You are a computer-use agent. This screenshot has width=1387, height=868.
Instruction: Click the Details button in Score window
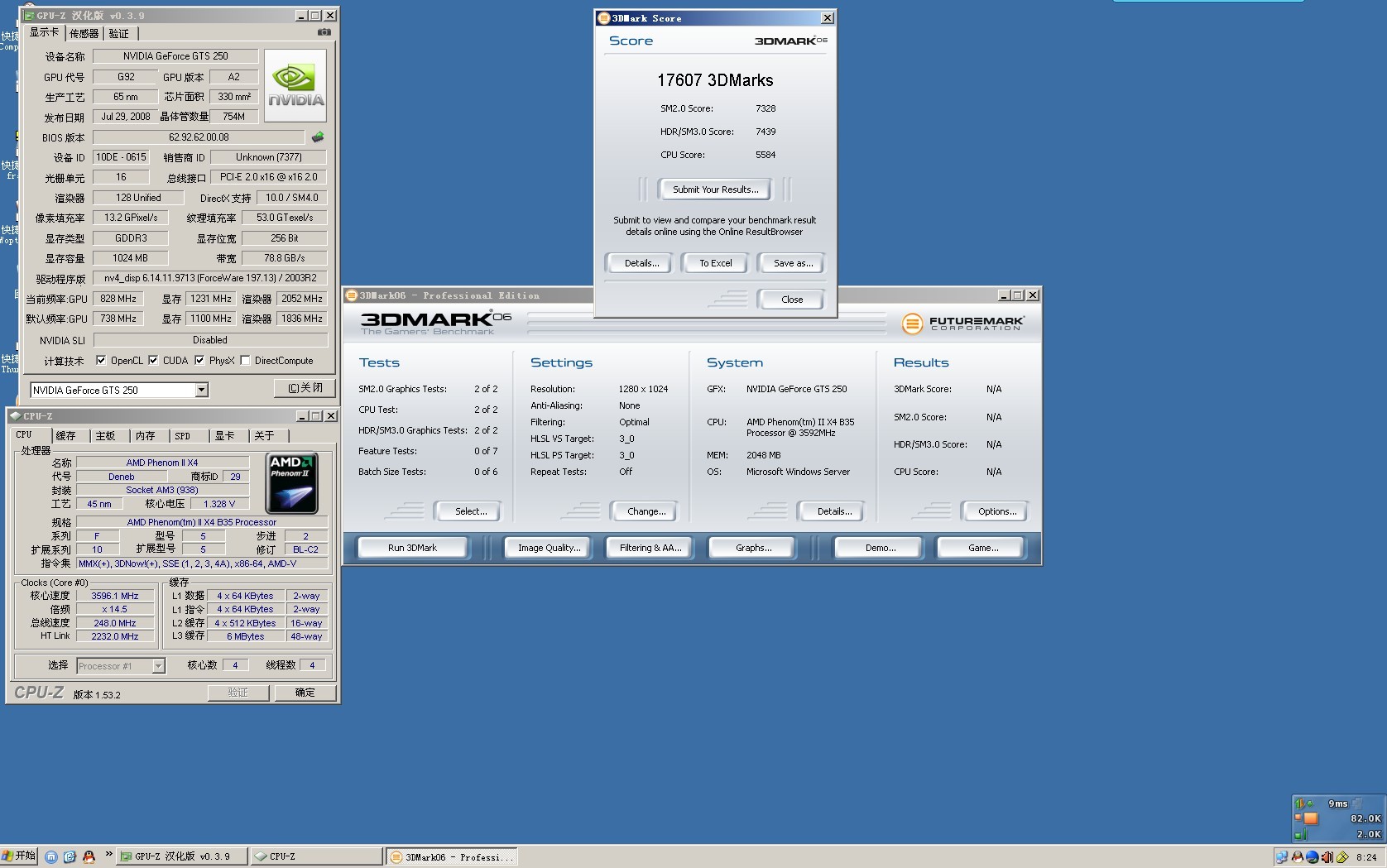641,263
